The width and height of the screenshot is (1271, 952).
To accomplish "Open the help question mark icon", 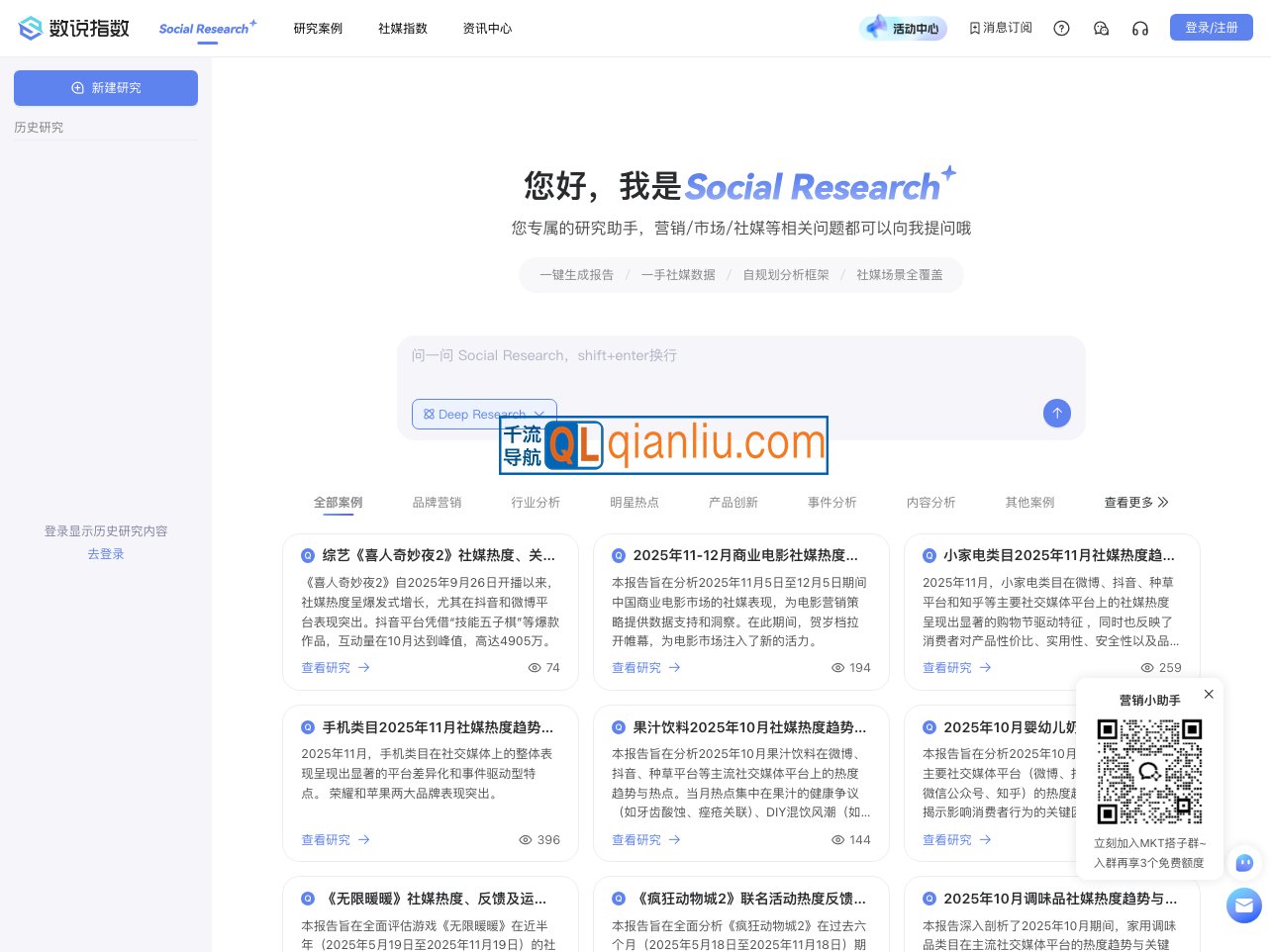I will click(1061, 28).
